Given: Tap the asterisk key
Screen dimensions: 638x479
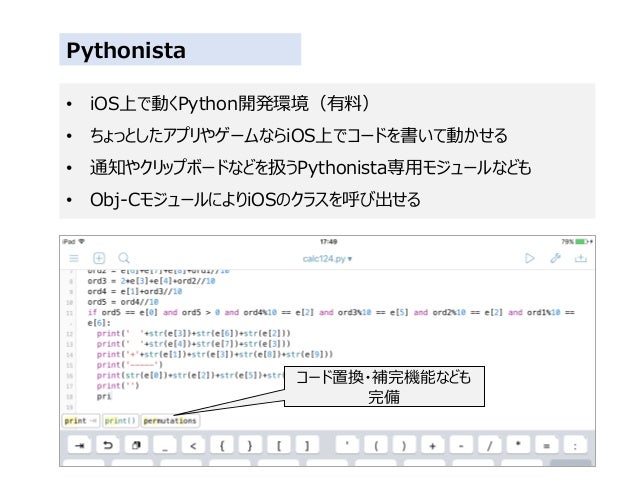Looking at the screenshot, I should [518, 445].
